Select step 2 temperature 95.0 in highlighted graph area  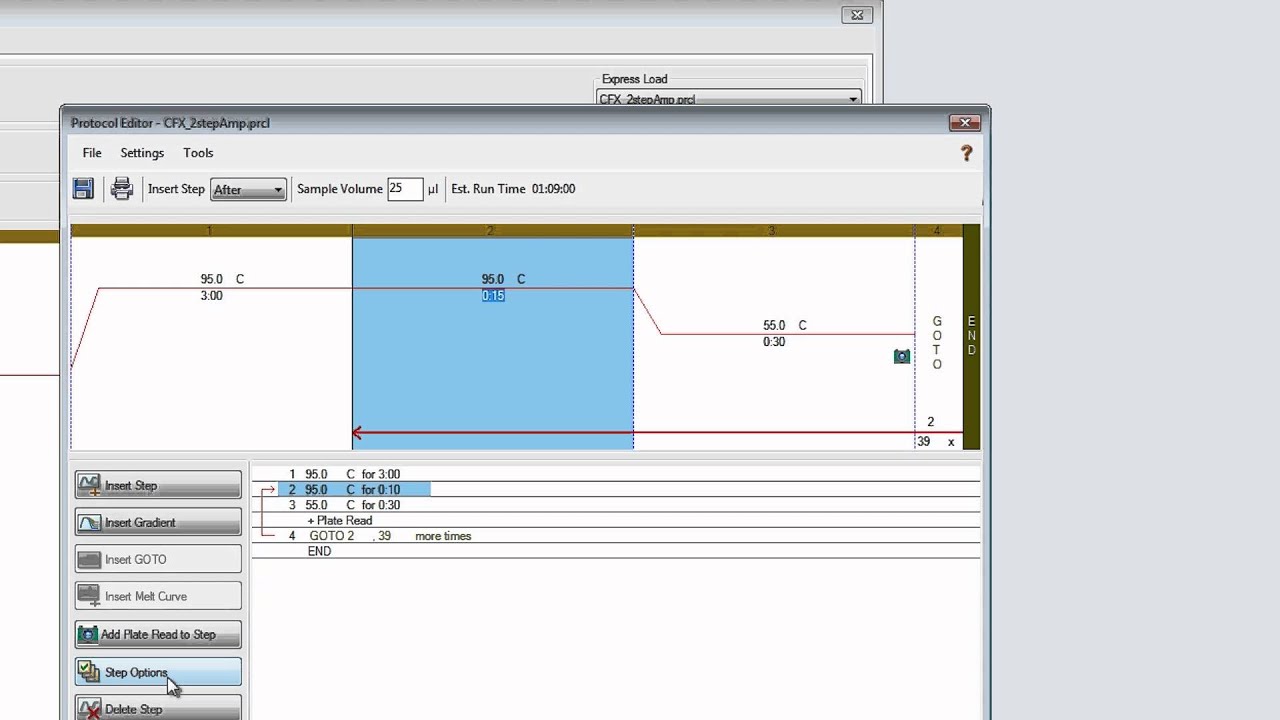tap(492, 279)
